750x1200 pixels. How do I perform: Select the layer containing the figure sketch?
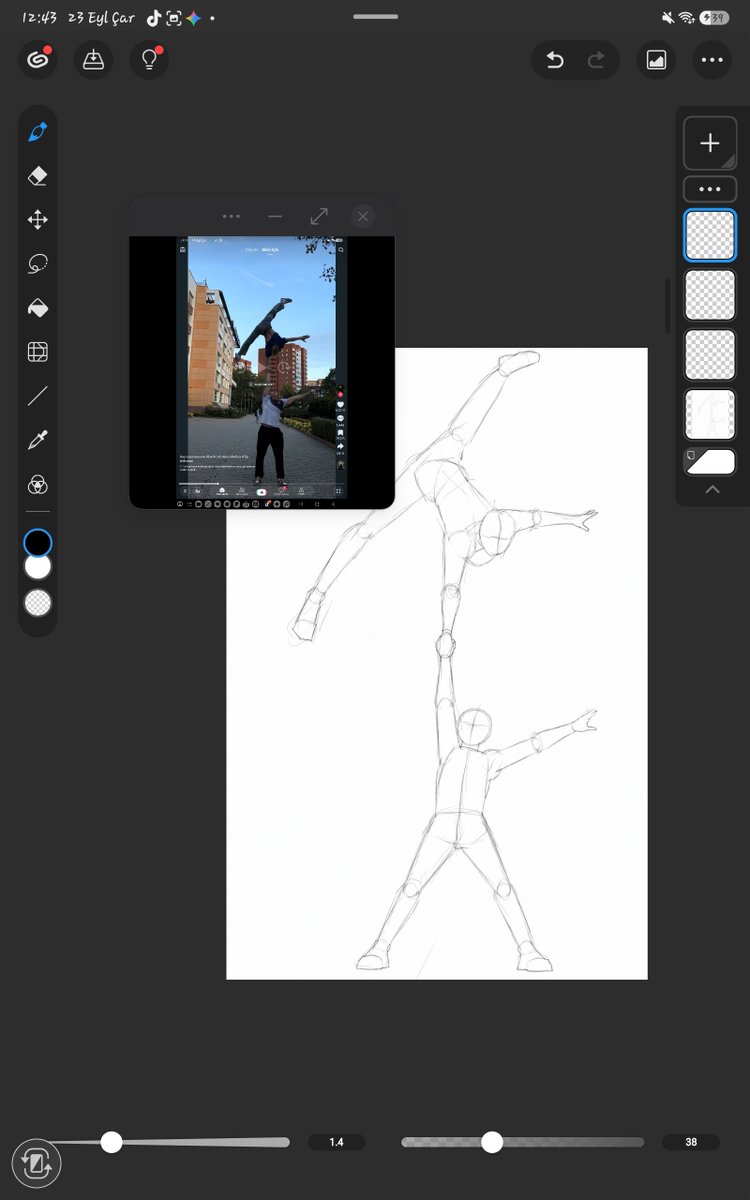click(x=710, y=415)
